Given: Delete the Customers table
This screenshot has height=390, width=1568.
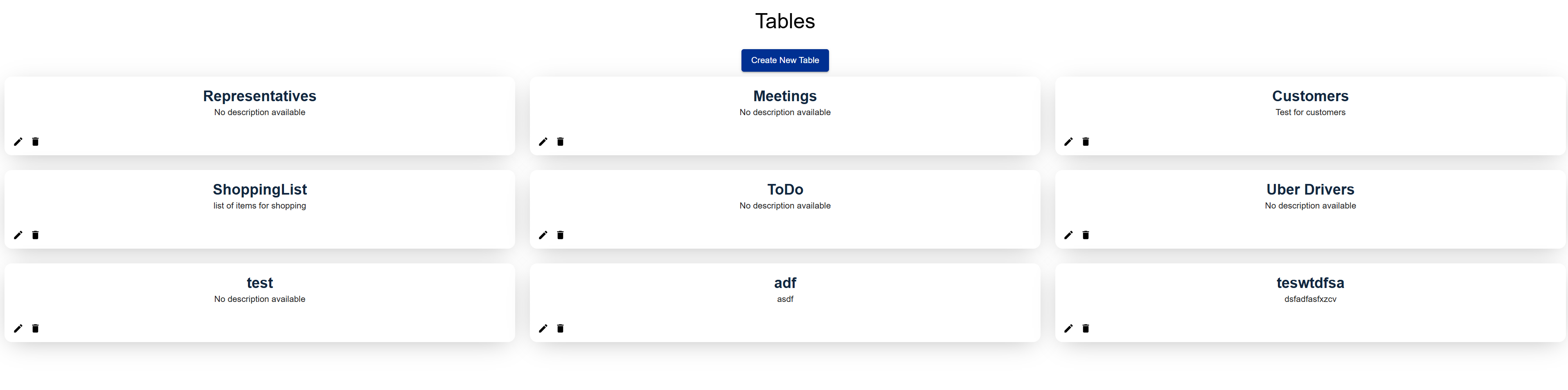Looking at the screenshot, I should 1086,141.
